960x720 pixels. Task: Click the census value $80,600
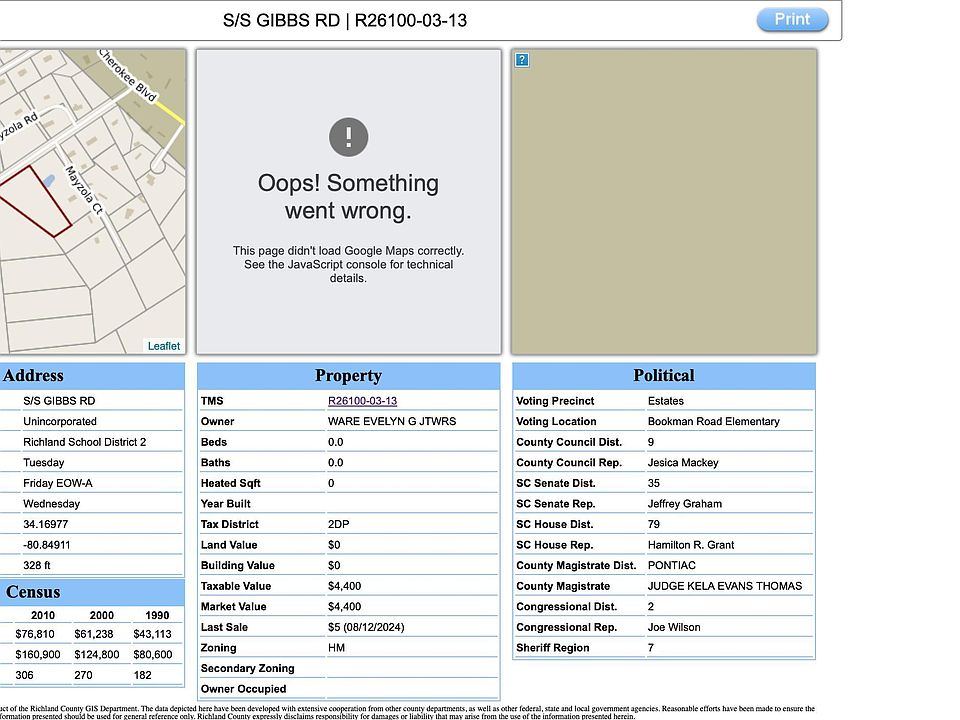pos(152,655)
